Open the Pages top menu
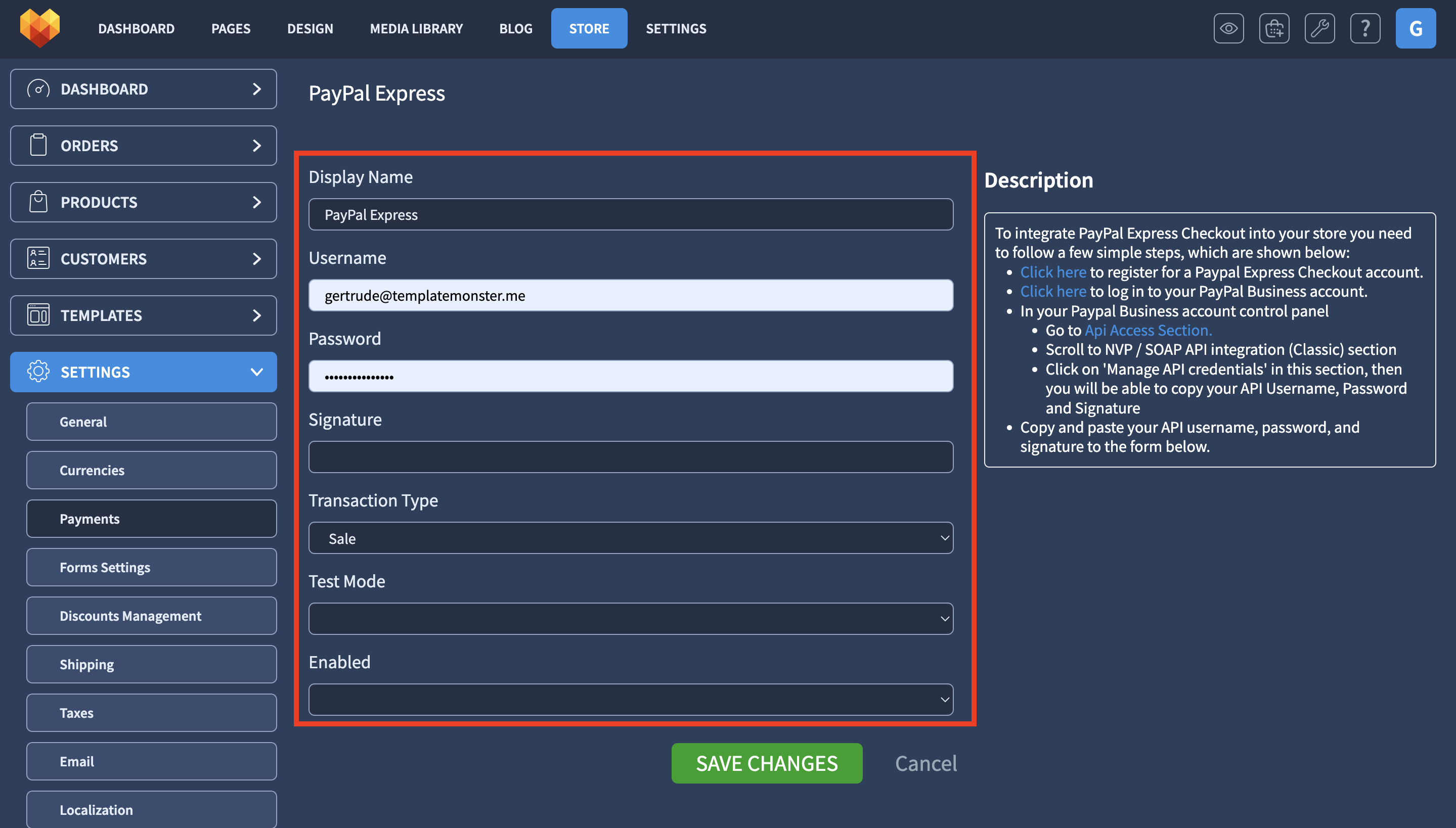 [231, 28]
